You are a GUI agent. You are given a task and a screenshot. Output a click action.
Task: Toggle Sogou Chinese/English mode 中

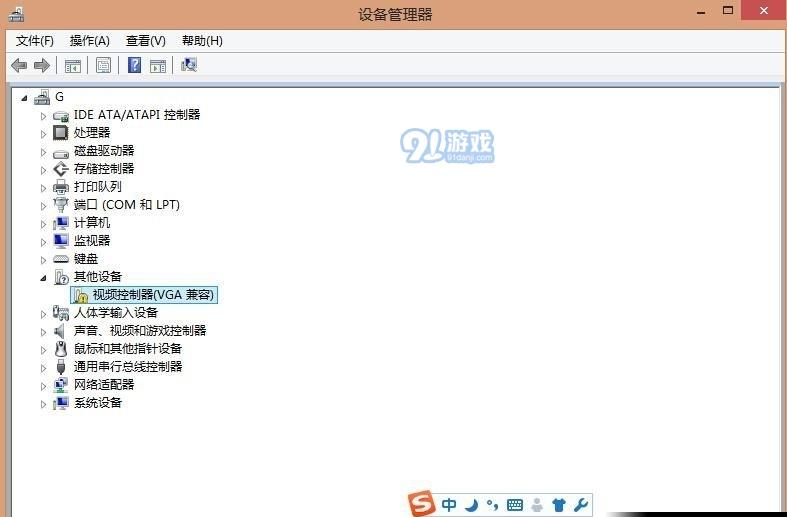(449, 504)
